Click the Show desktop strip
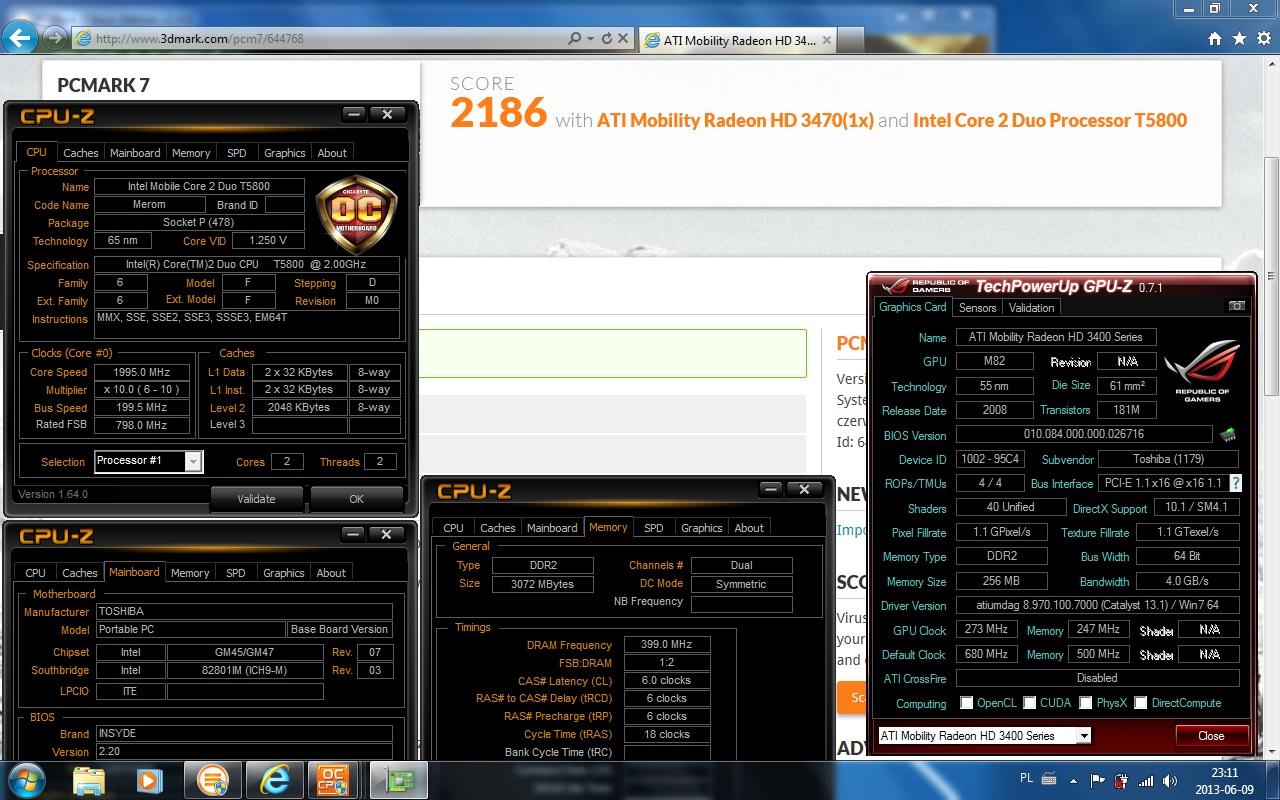 1274,780
